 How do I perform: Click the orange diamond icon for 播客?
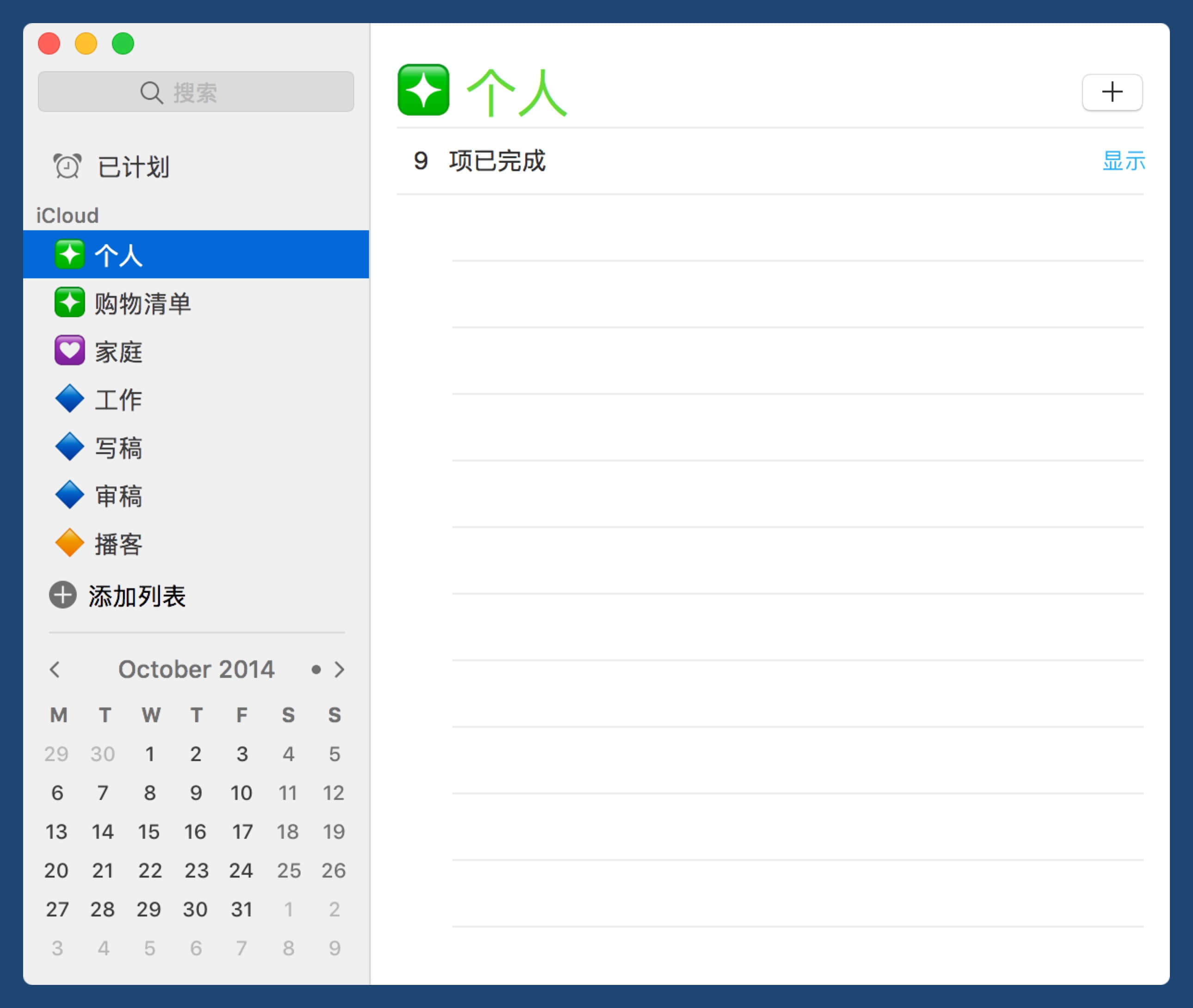coord(70,543)
